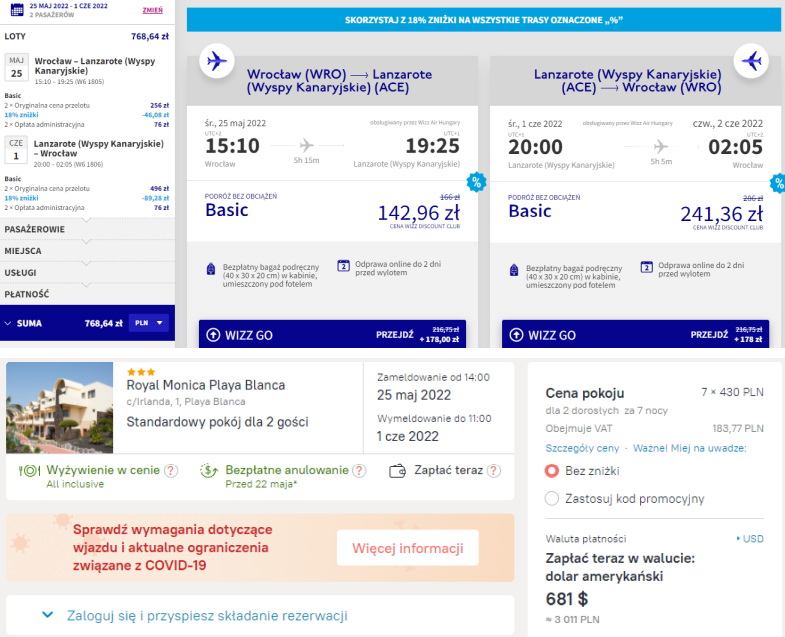785x637 pixels.
Task: Click the return flight airplane icon
Action: point(751,61)
